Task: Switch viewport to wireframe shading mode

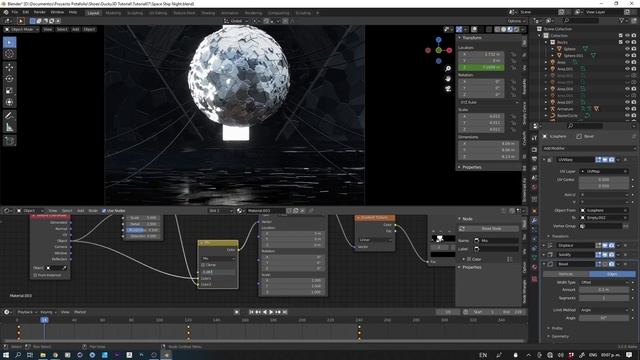Action: [x=497, y=29]
